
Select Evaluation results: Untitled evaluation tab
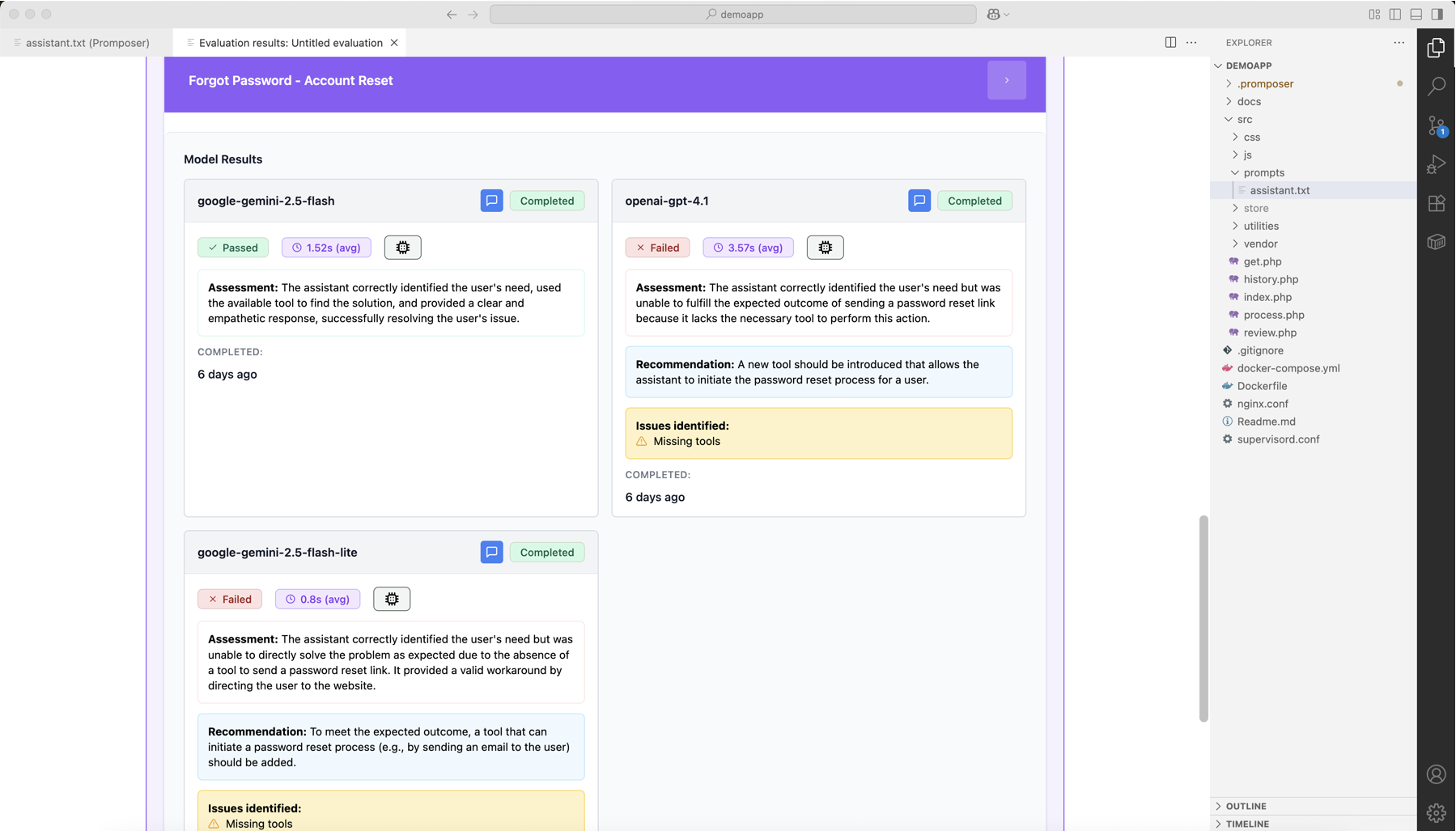pos(290,43)
